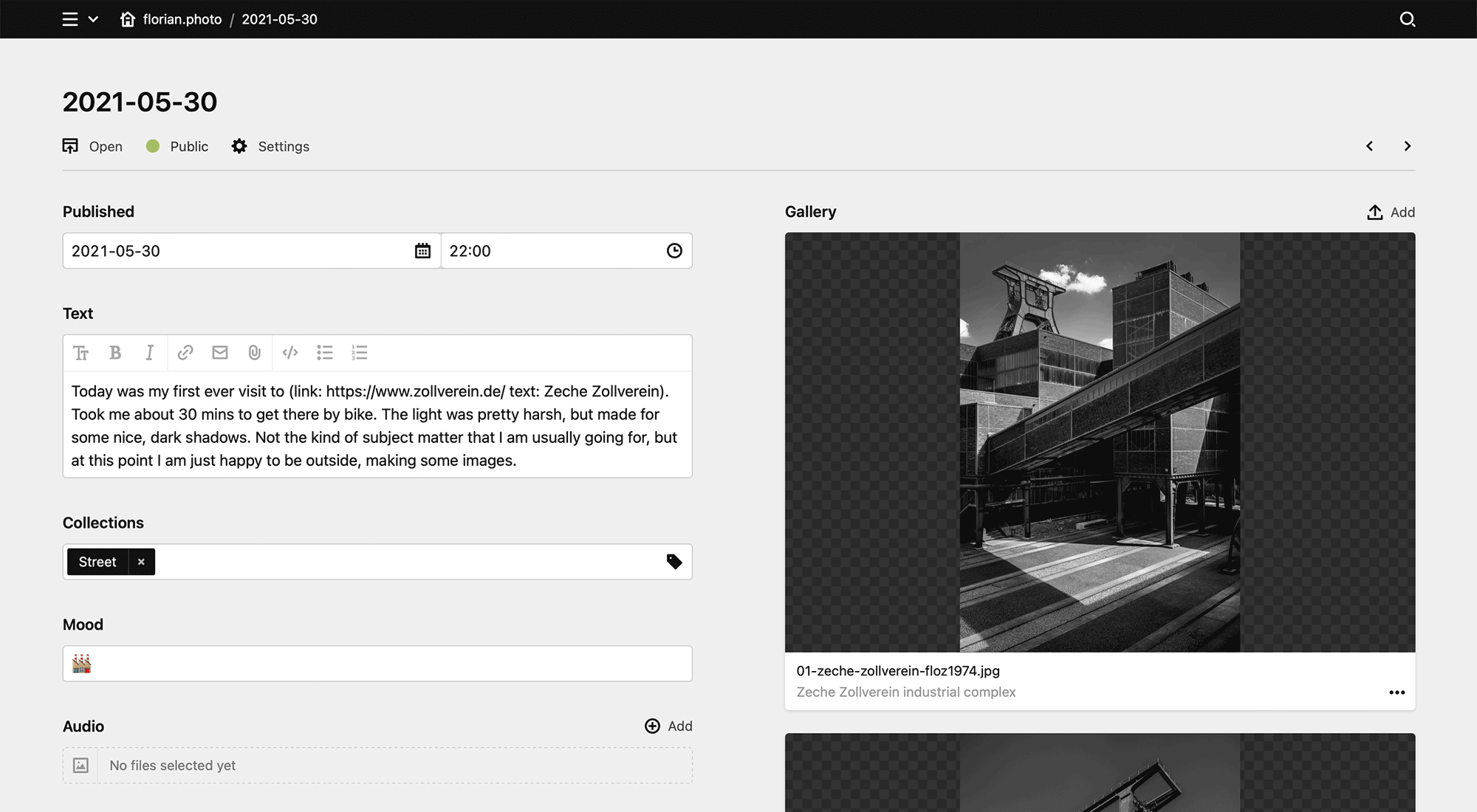Open the page Settings
This screenshot has height=812, width=1477.
(270, 146)
